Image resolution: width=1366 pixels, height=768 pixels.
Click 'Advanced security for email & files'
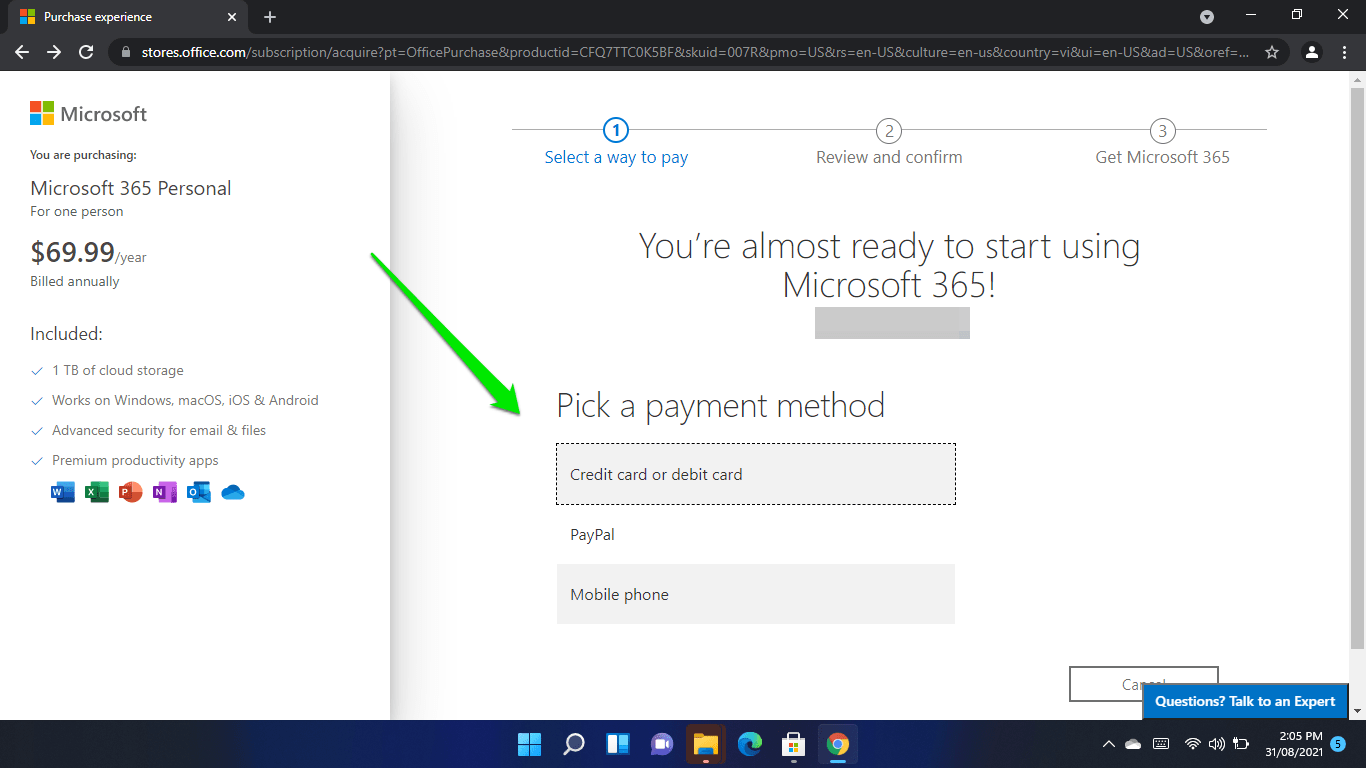[x=159, y=430]
